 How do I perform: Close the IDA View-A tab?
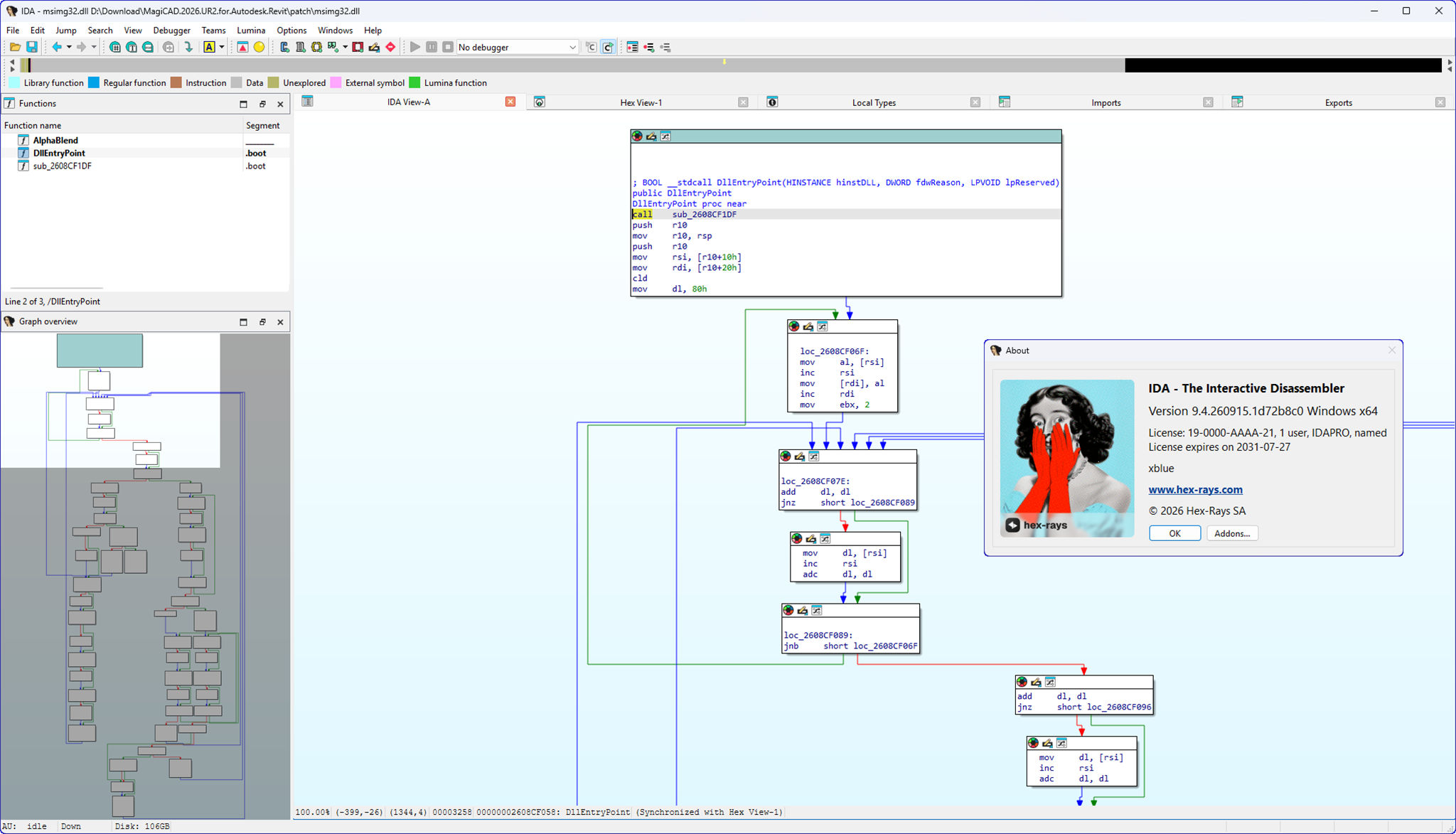(x=510, y=102)
